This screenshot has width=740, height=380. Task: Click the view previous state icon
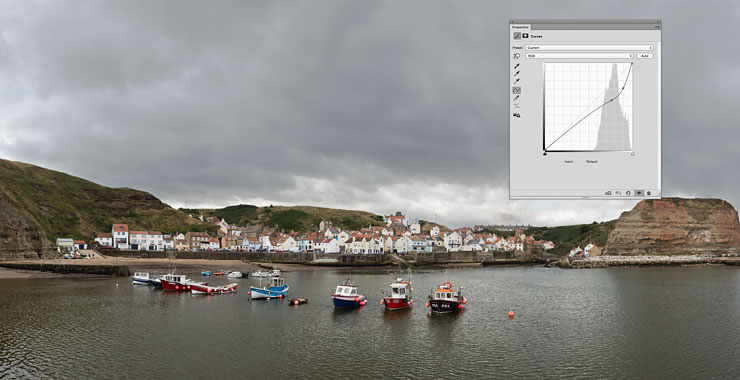[618, 193]
